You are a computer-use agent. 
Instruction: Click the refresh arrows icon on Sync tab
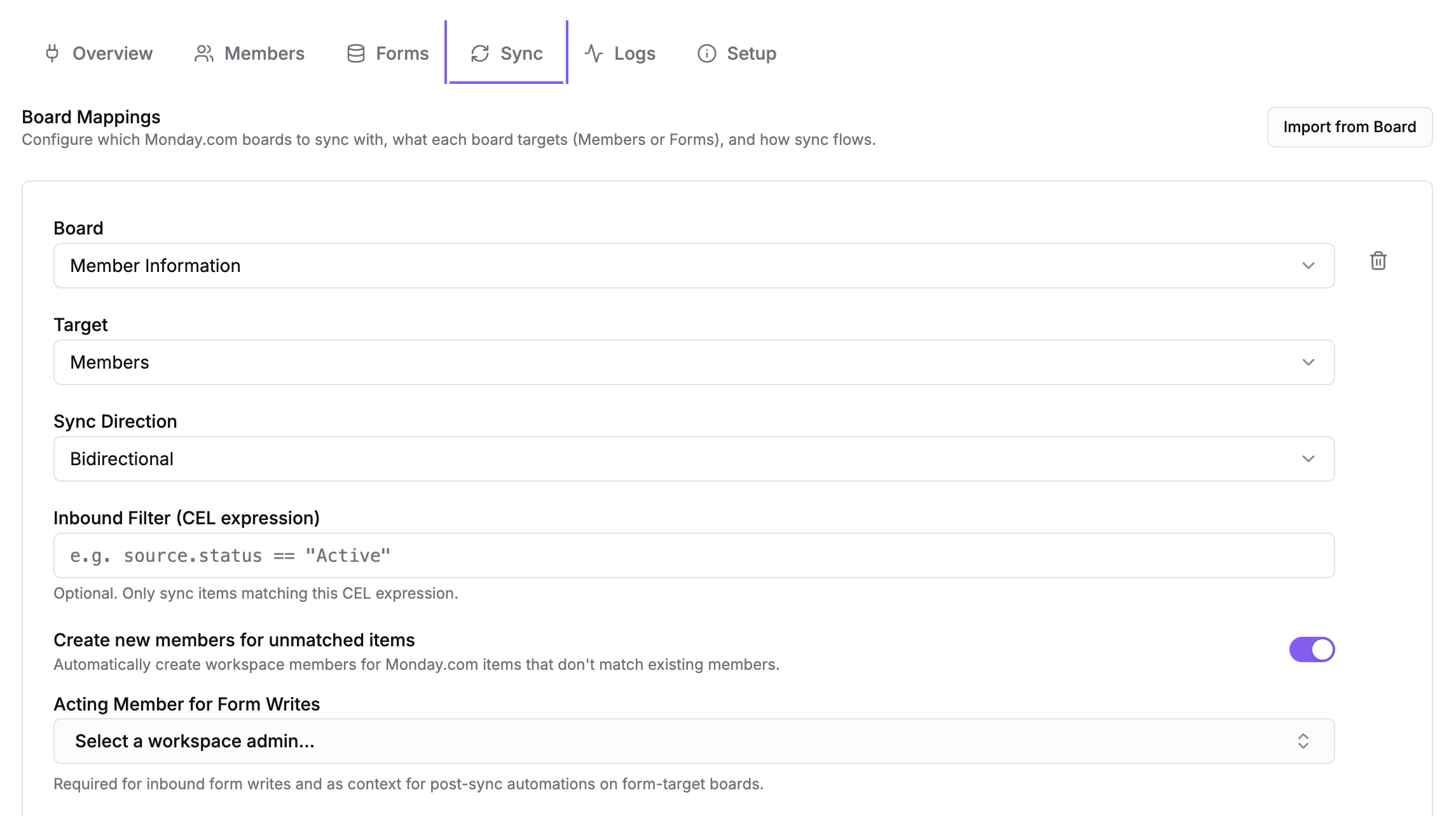click(480, 53)
